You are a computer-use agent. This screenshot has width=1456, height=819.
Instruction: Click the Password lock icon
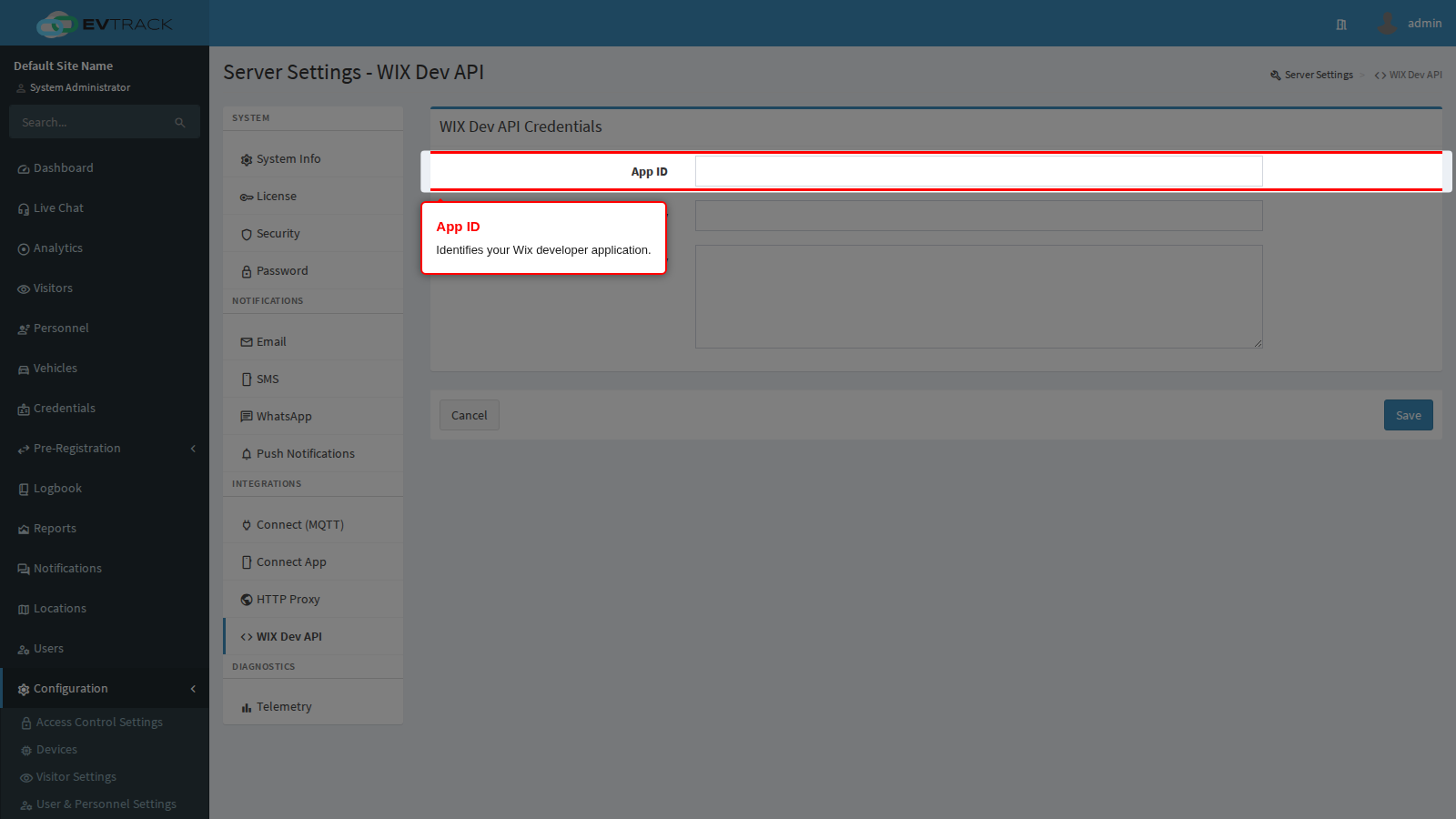[x=247, y=272]
